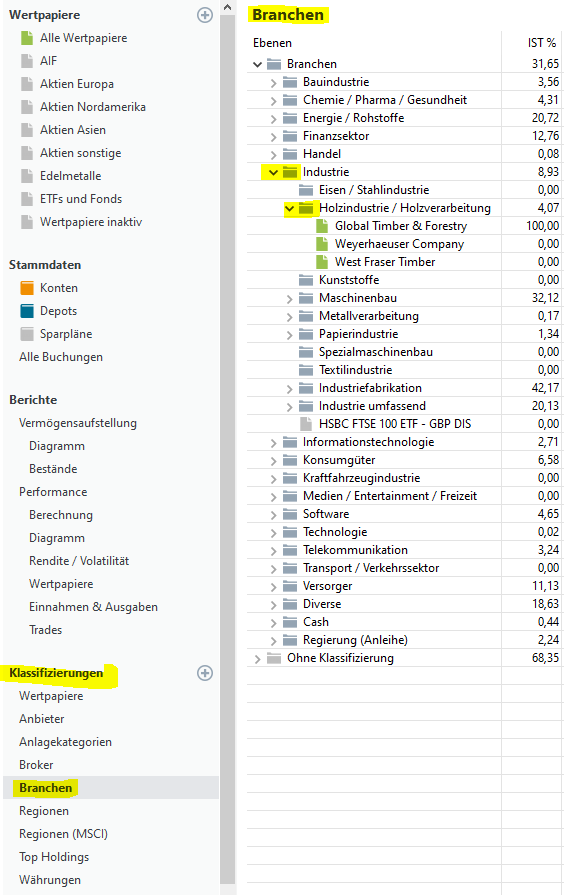Select the Industrie umfassend row
Screen dimensions: 564x895
point(404,406)
